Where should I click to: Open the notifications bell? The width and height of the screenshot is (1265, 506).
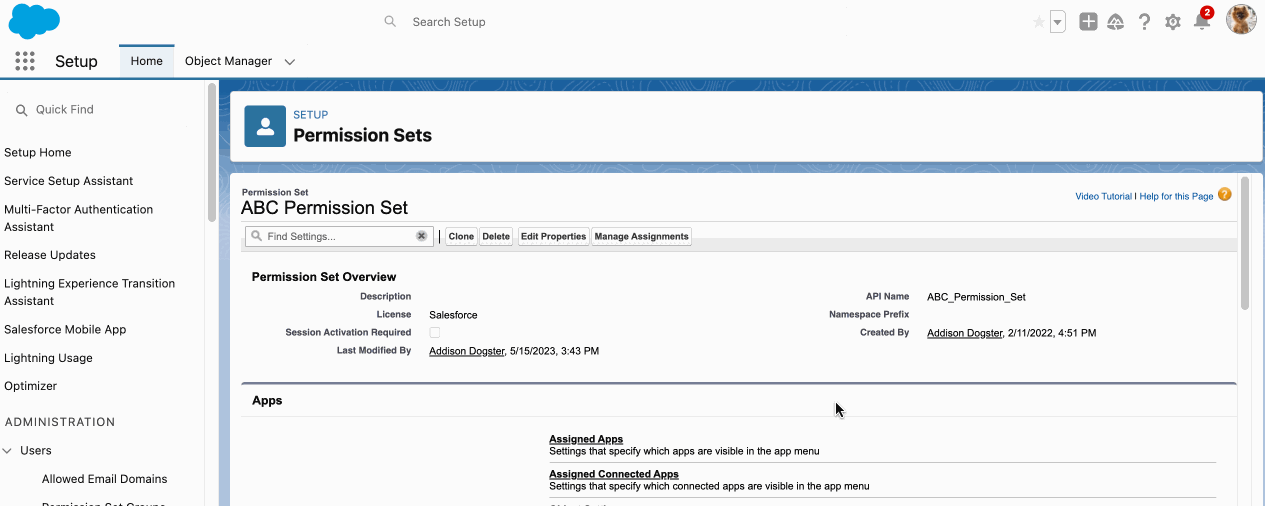click(1202, 21)
